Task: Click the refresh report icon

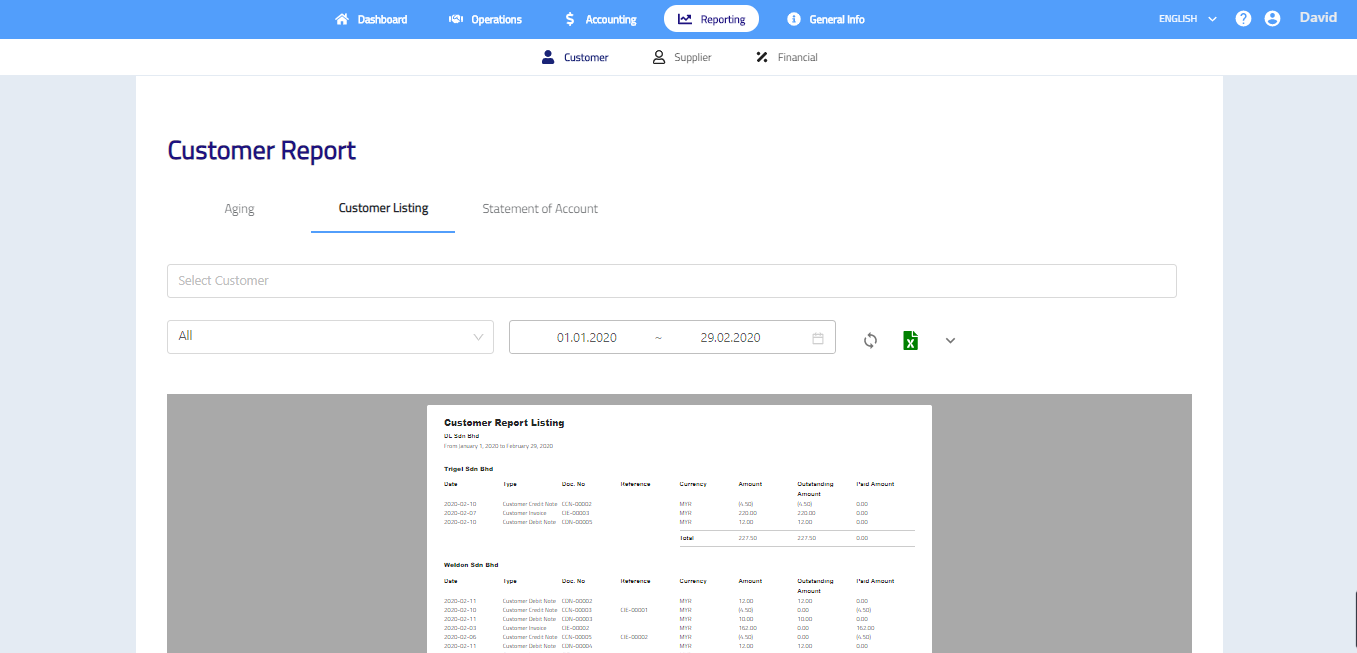Action: [x=870, y=340]
